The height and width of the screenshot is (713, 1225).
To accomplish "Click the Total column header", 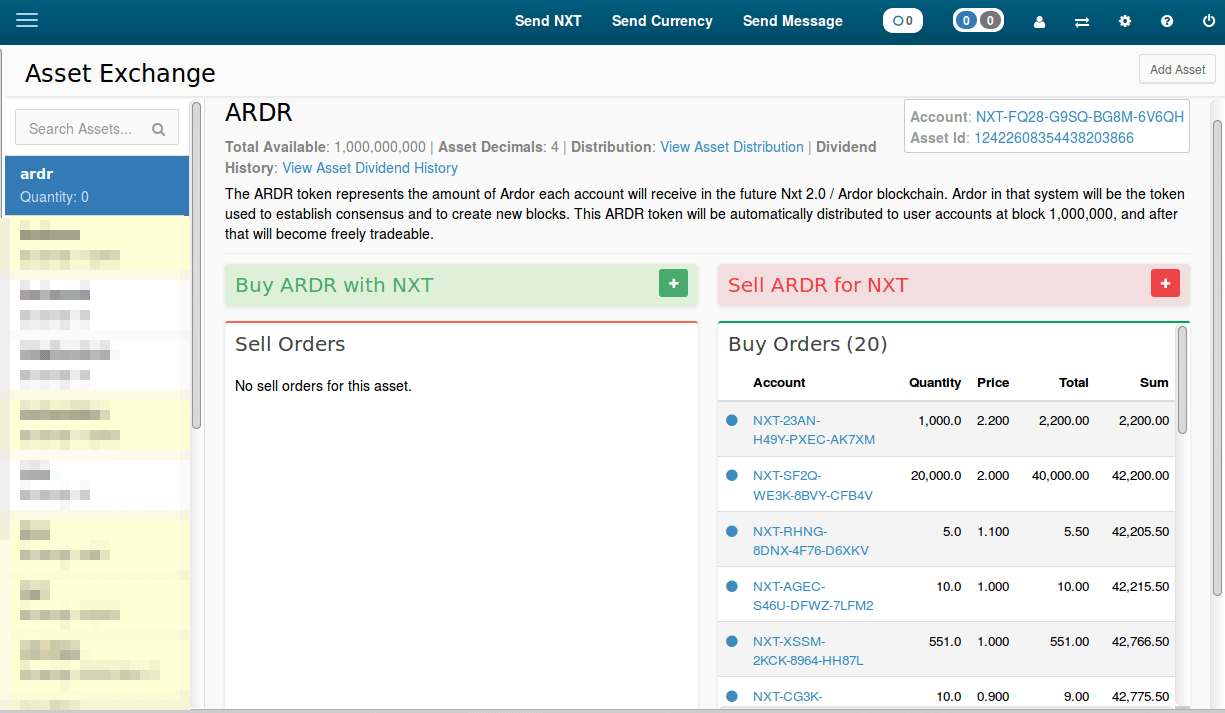I will coord(1074,383).
